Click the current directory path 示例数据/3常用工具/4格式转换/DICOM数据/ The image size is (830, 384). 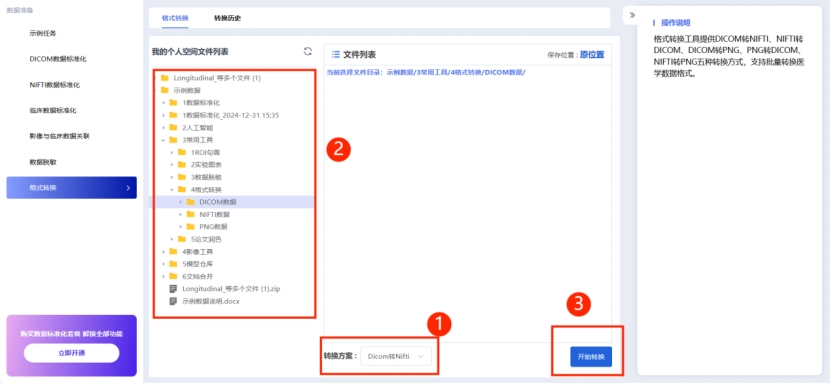pos(456,72)
